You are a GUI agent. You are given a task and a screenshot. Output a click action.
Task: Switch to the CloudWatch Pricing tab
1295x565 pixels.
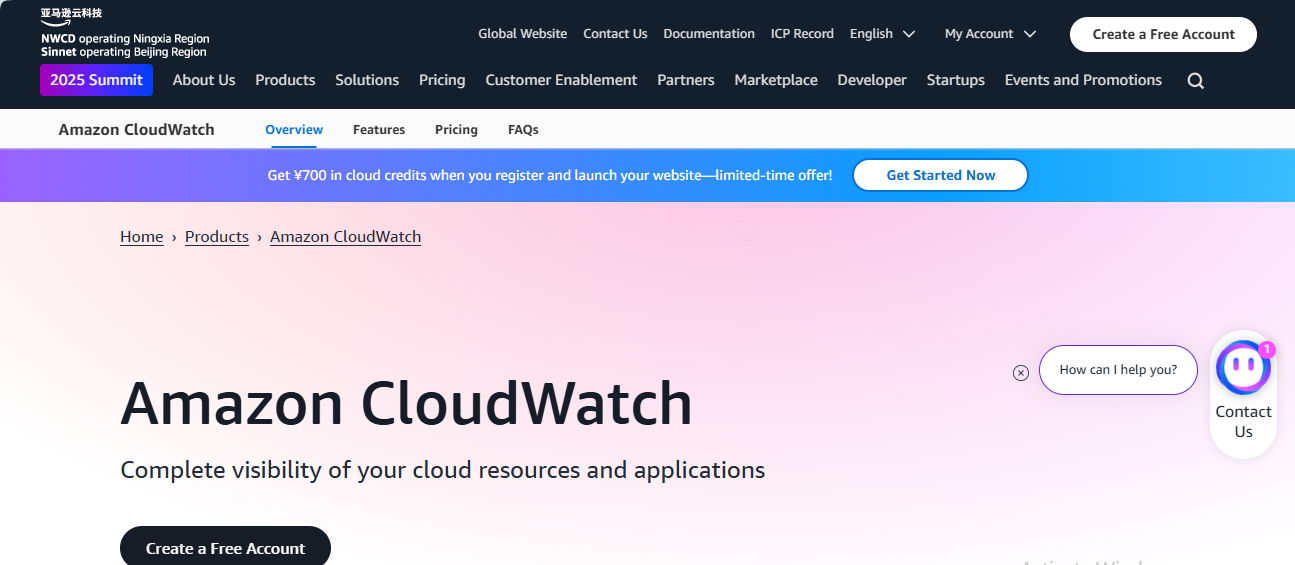[x=456, y=130]
